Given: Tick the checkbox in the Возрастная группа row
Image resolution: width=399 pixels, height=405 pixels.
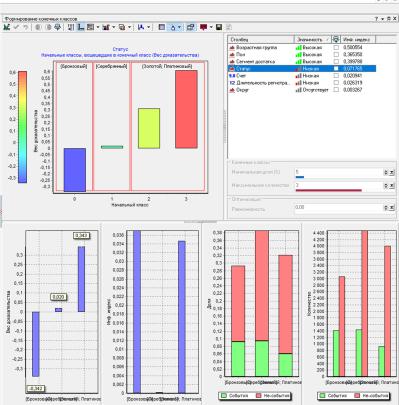Looking at the screenshot, I should [x=336, y=48].
